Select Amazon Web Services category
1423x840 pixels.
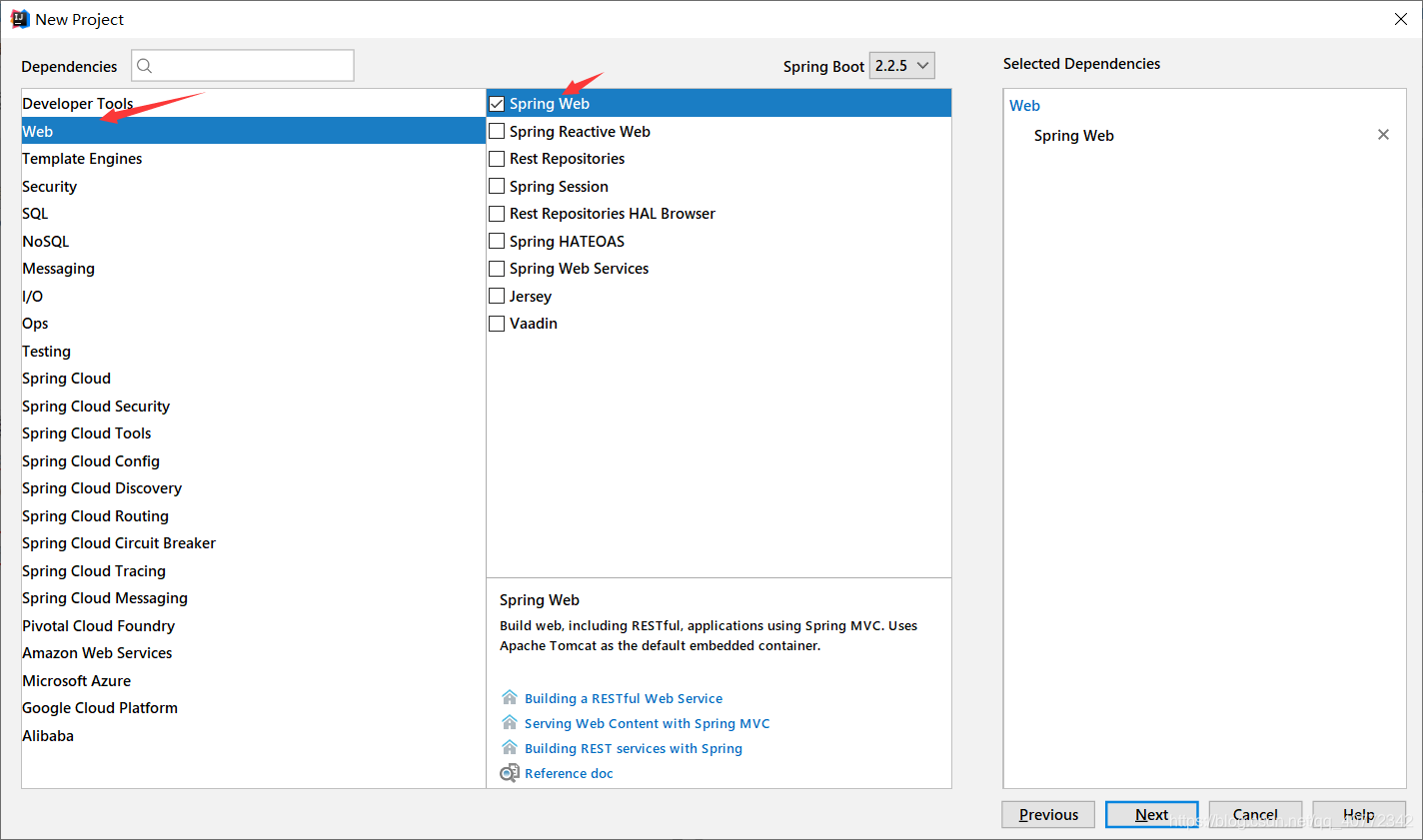click(254, 652)
